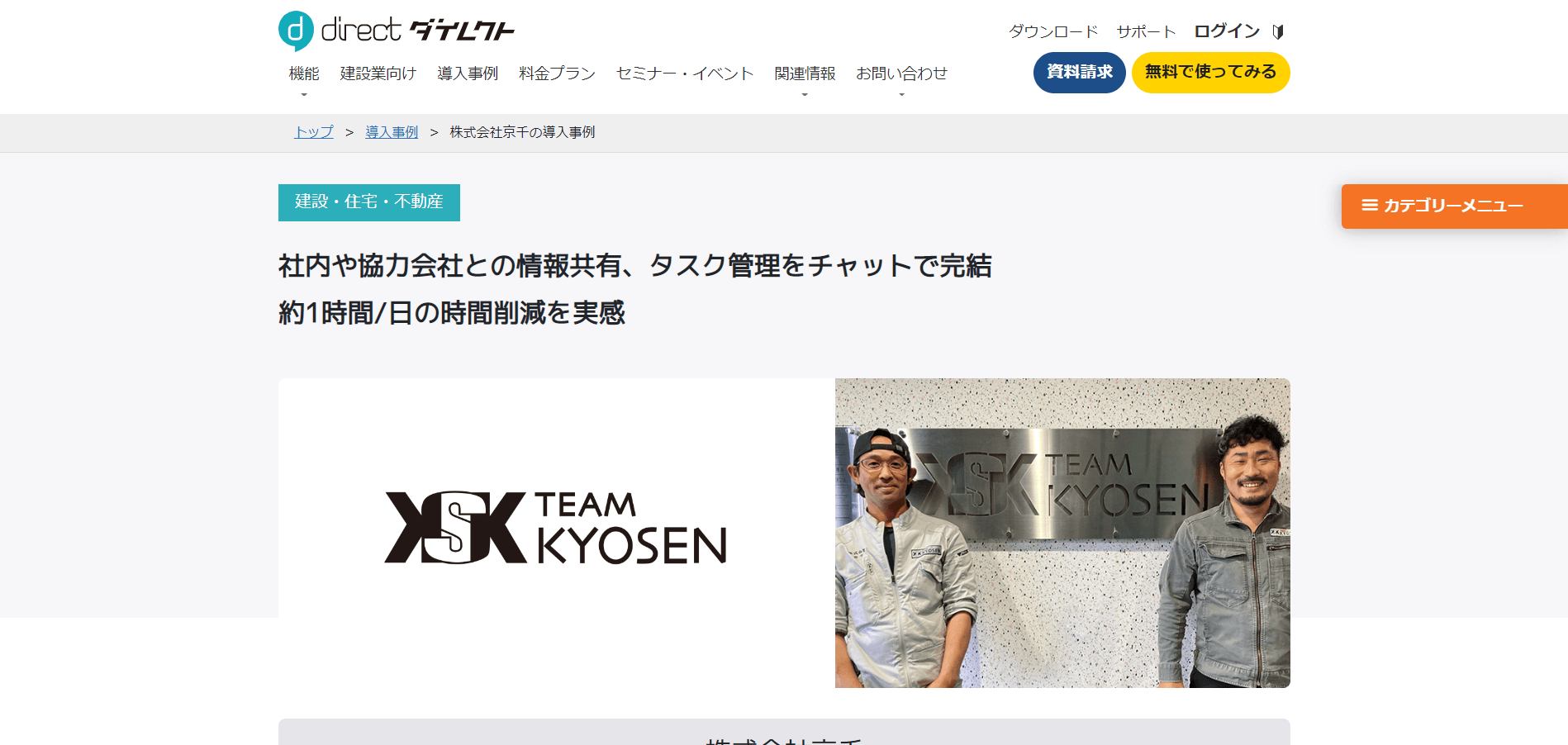Screen dimensions: 1568x745
Task: Click the beginner mark icon beside ログイン
Action: click(x=1277, y=31)
